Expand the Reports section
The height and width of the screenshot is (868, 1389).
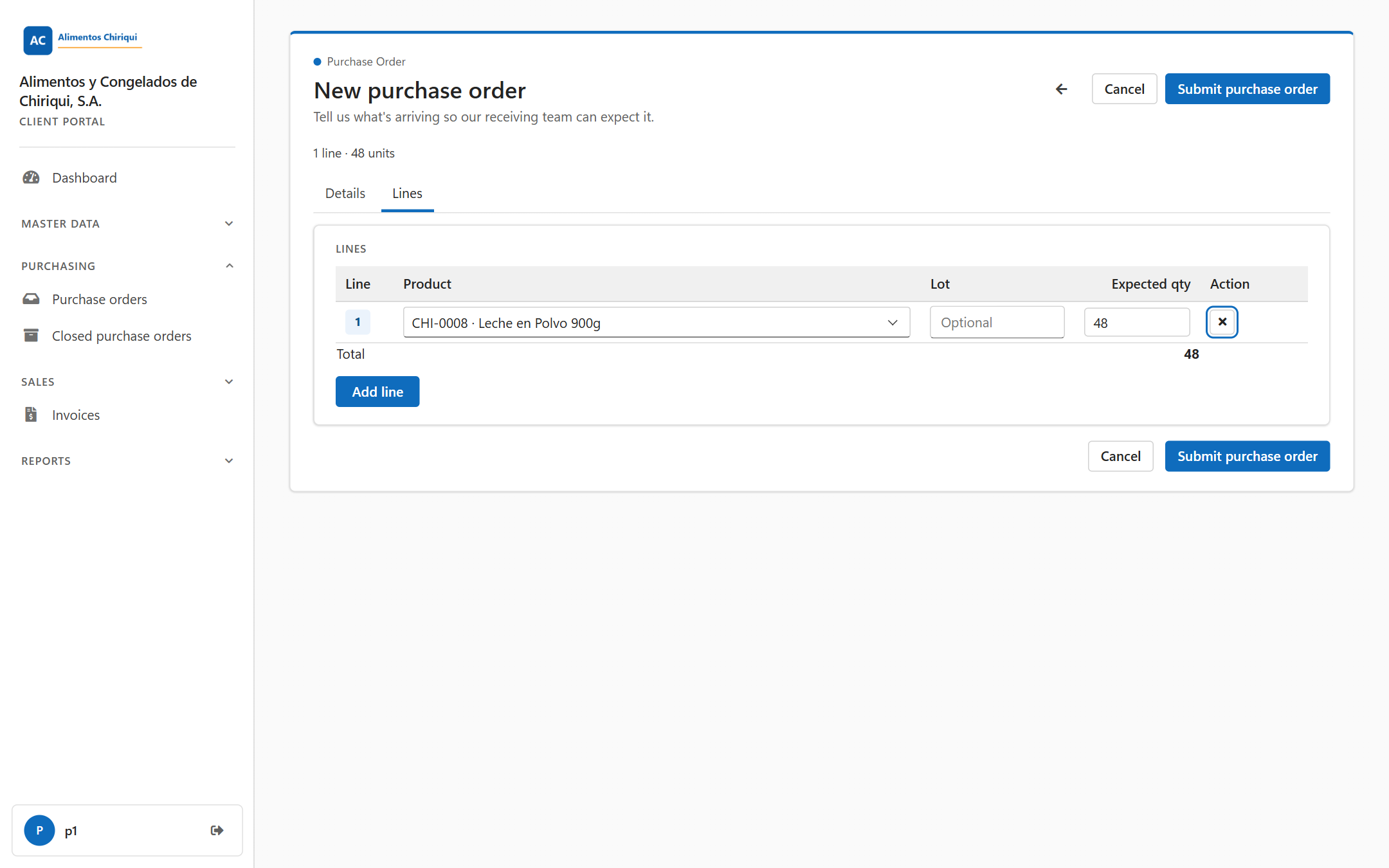127,460
